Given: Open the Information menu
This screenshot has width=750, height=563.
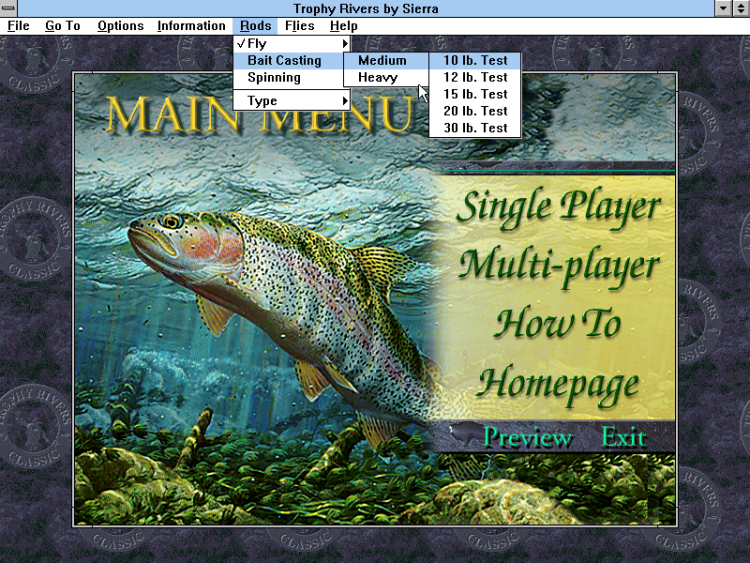Looking at the screenshot, I should tap(191, 26).
